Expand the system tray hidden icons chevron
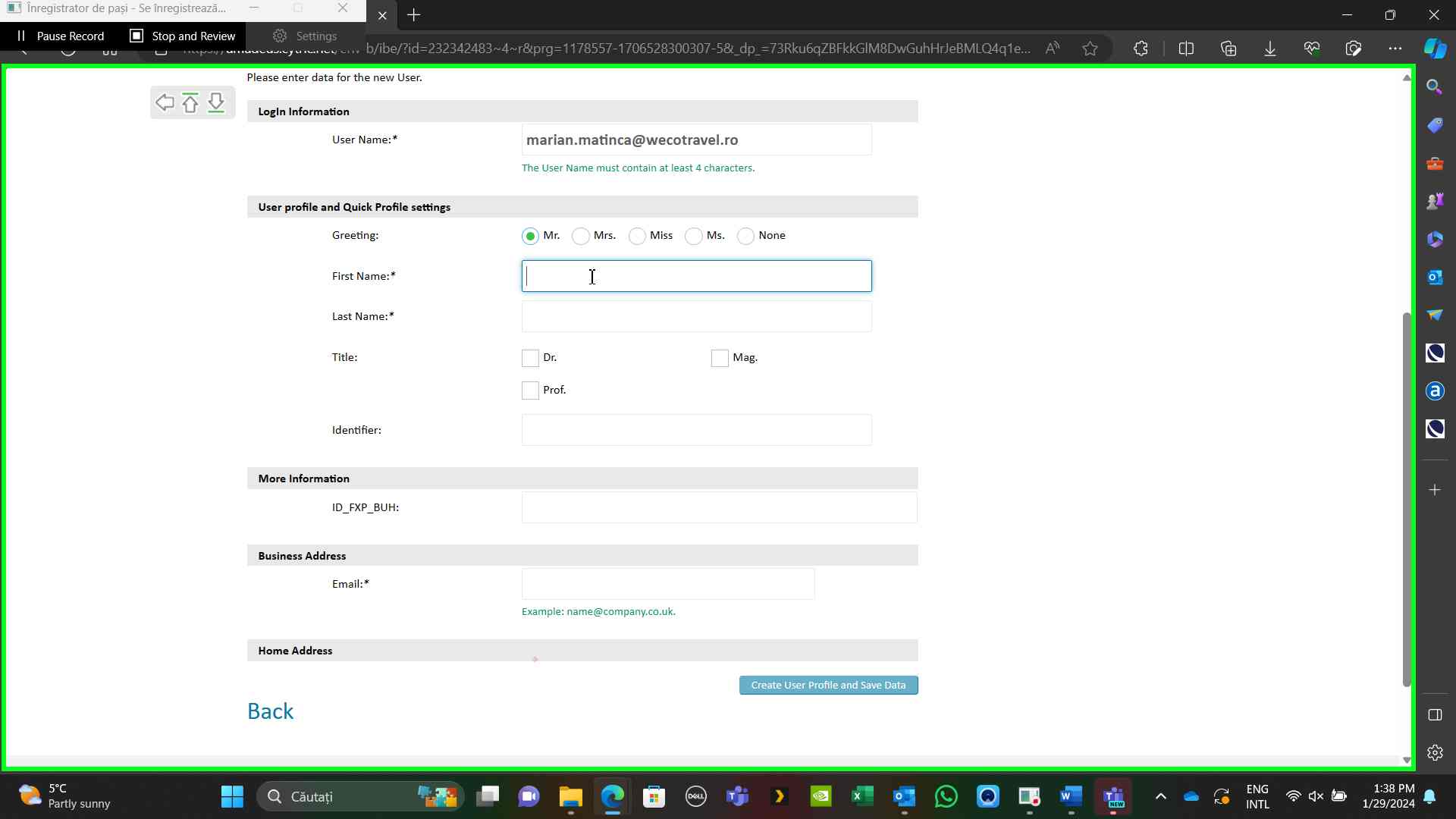This screenshot has height=819, width=1456. point(1160,796)
